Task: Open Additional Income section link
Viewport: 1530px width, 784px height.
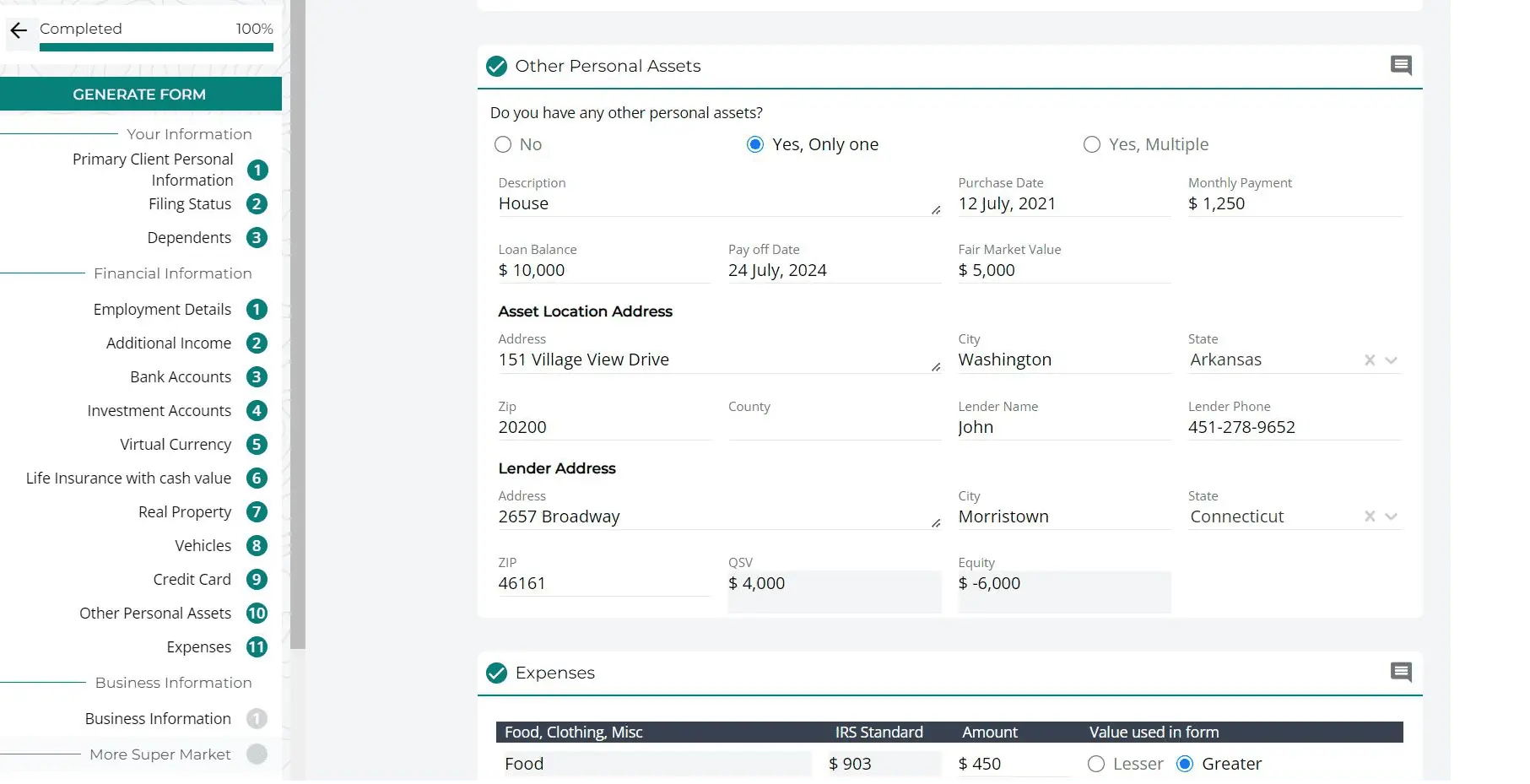Action: (x=169, y=343)
